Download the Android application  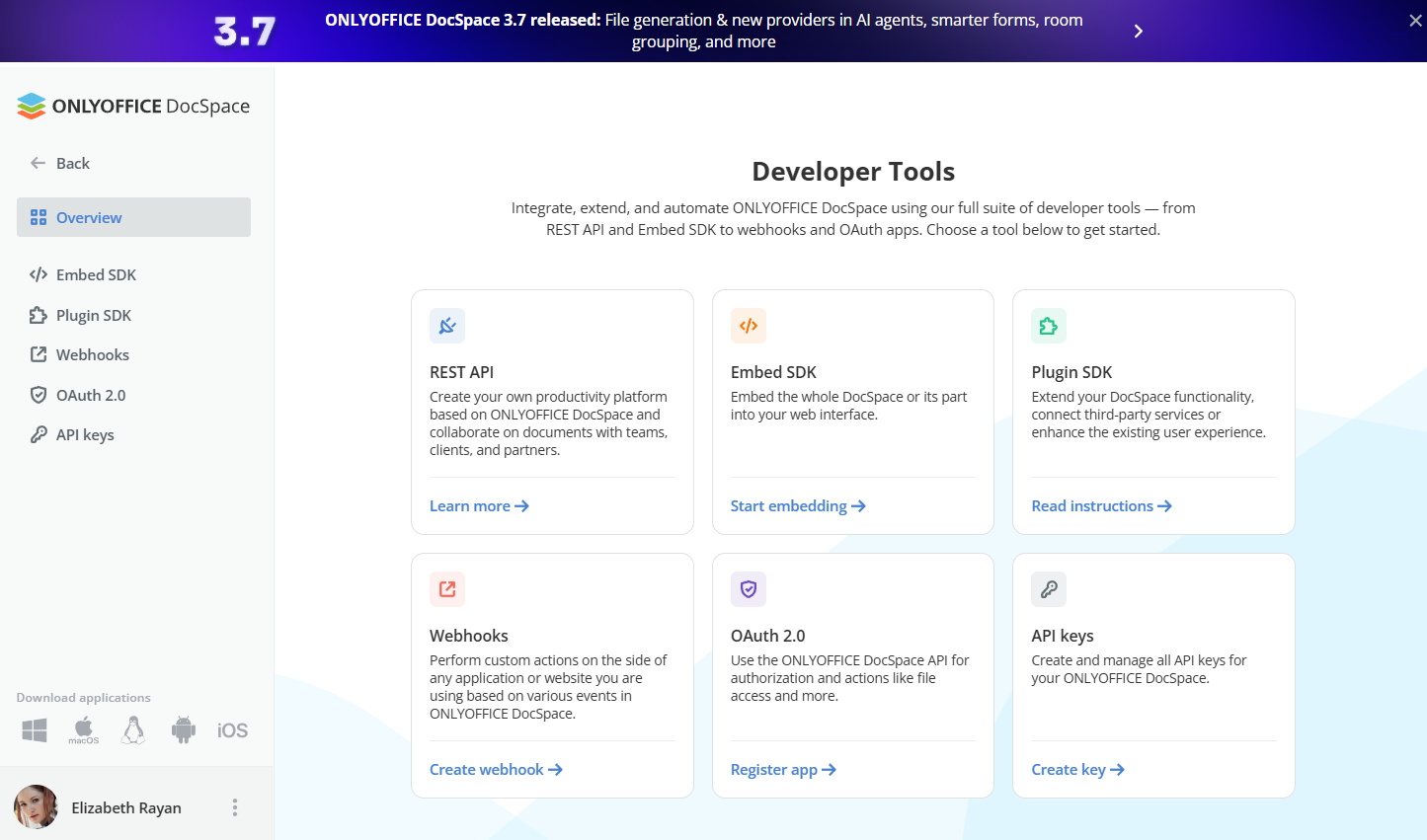[x=184, y=730]
